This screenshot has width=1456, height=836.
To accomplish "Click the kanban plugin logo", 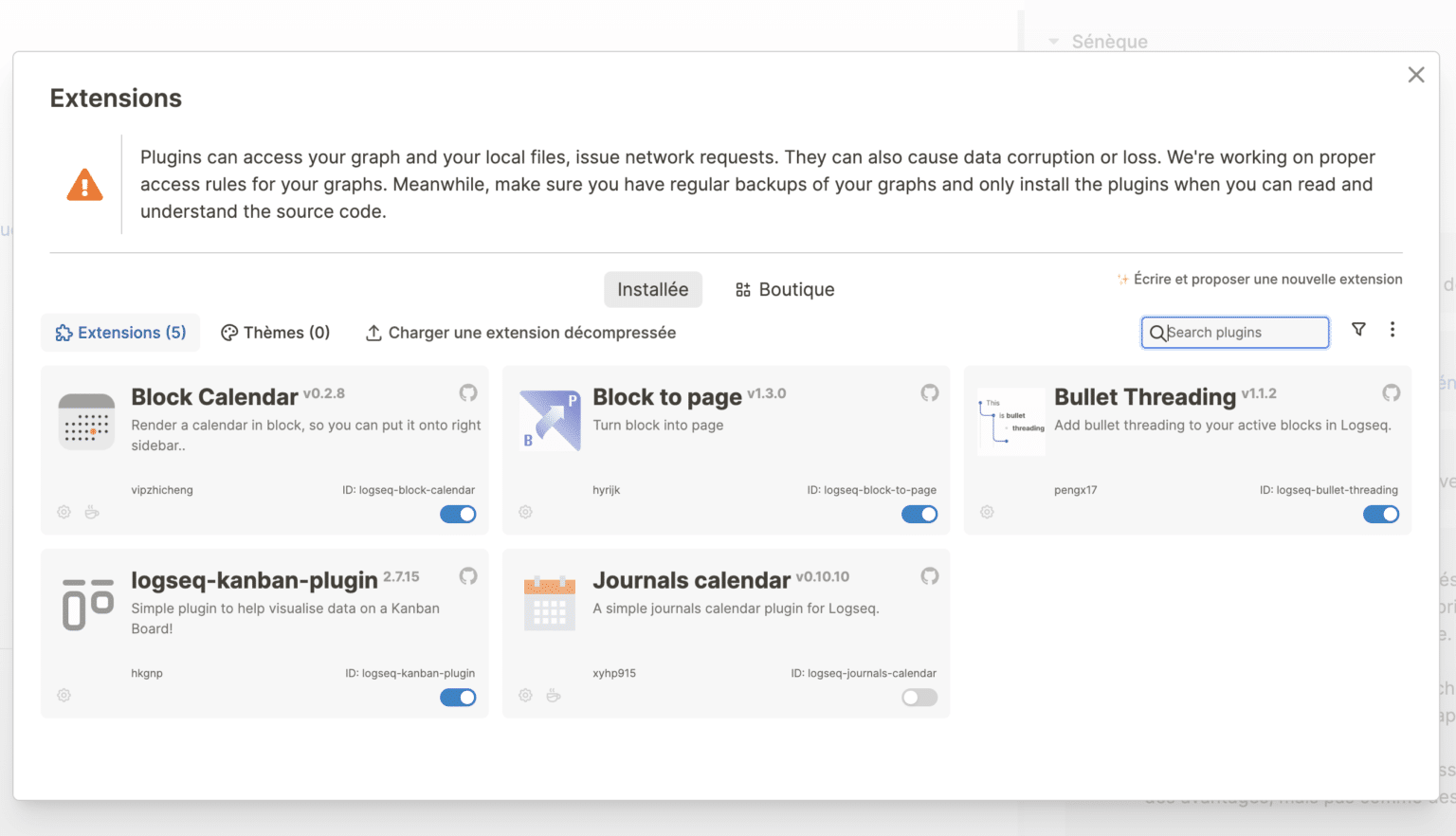I will click(x=87, y=605).
